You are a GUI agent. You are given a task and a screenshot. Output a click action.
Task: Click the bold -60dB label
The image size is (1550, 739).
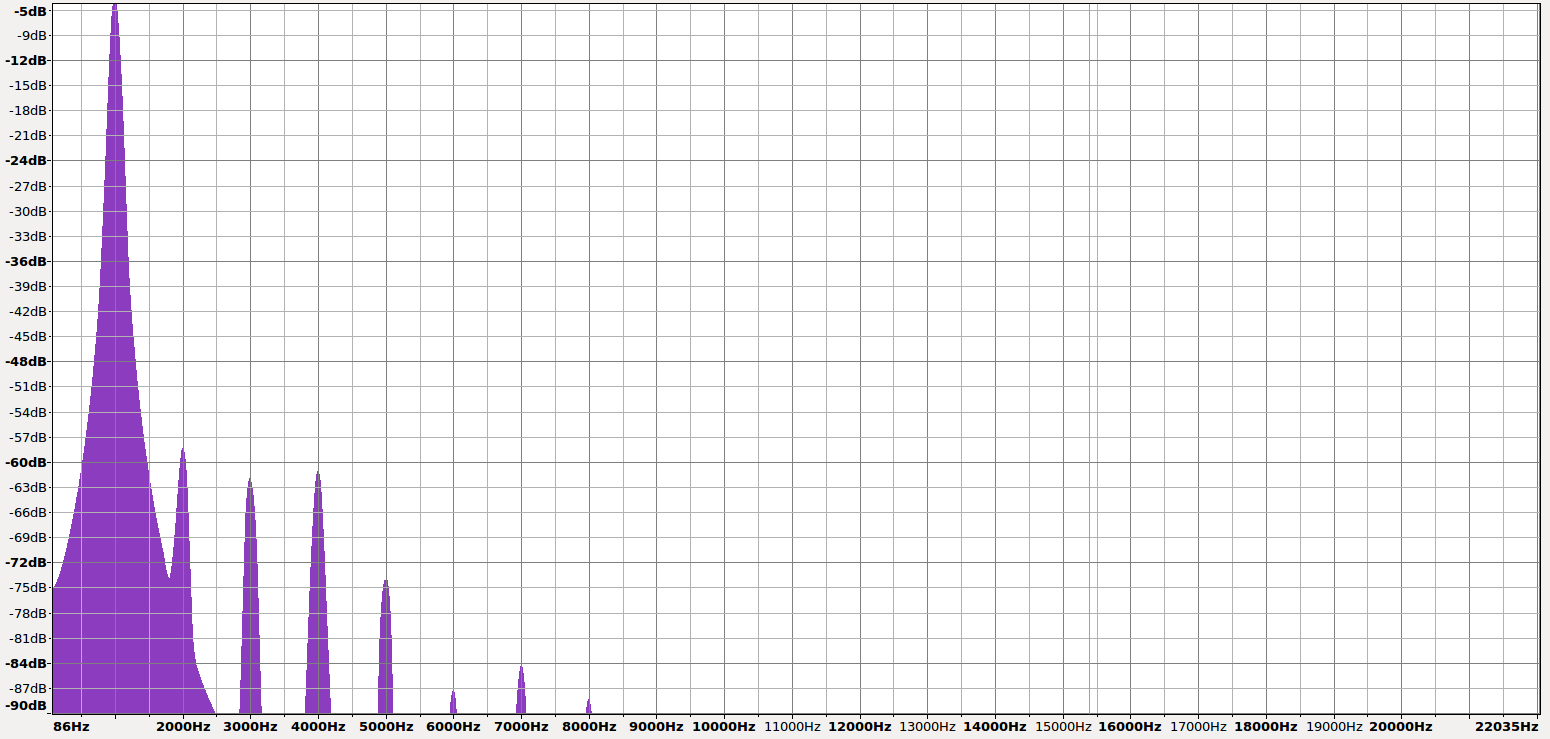pos(27,462)
